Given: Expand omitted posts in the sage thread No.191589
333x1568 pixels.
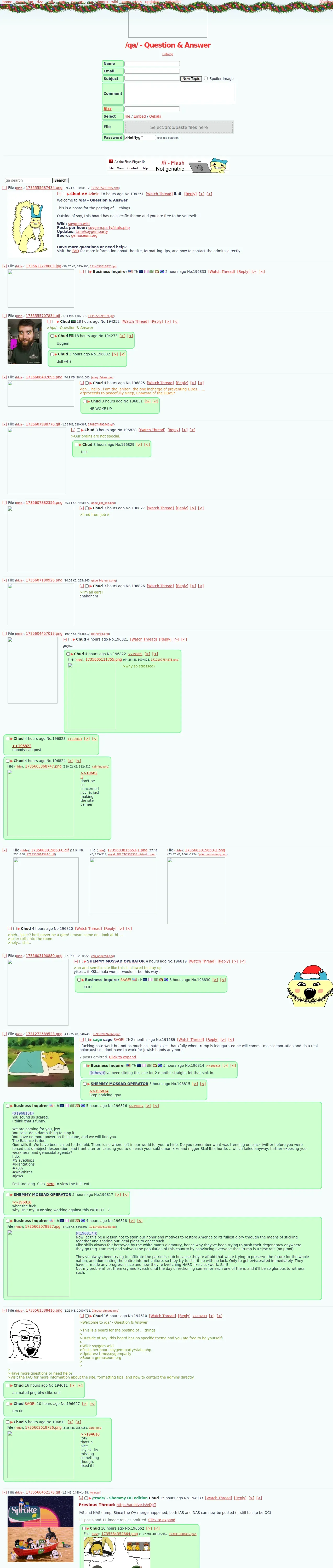Looking at the screenshot, I should click(122, 1057).
